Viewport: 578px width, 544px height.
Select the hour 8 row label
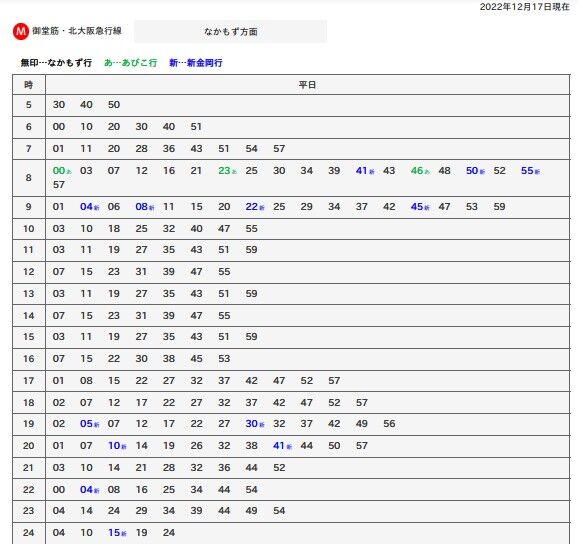(29, 178)
